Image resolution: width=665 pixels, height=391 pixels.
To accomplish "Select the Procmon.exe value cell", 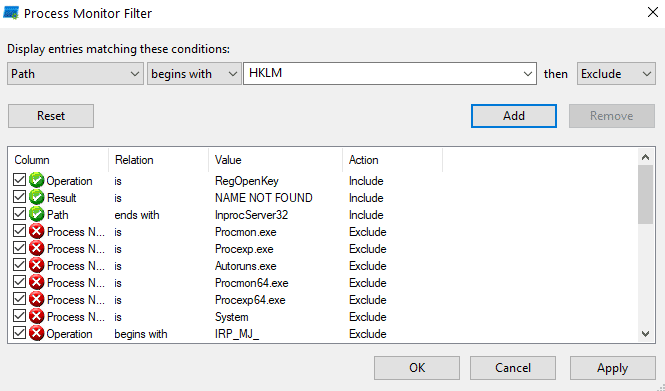I will tap(246, 232).
